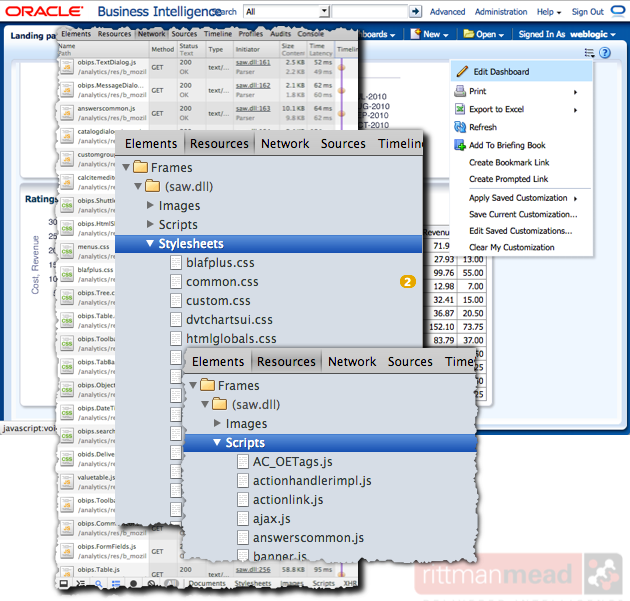630x601 pixels.
Task: Click the Sign Out link
Action: click(x=587, y=12)
